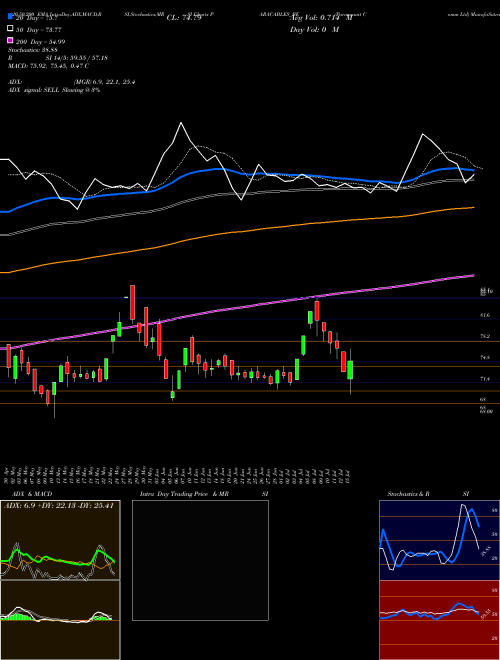Open the MACD histogram chart thumbnail

(x=60, y=620)
